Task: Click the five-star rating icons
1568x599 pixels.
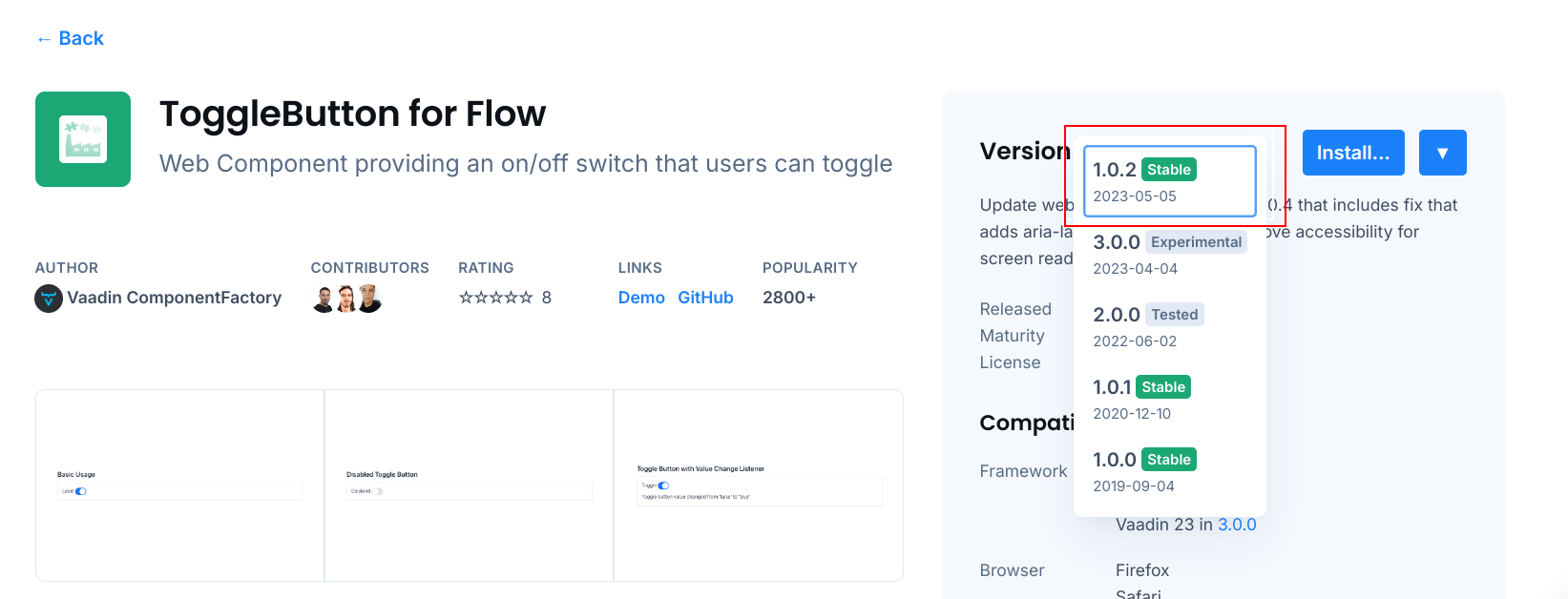Action: click(495, 298)
